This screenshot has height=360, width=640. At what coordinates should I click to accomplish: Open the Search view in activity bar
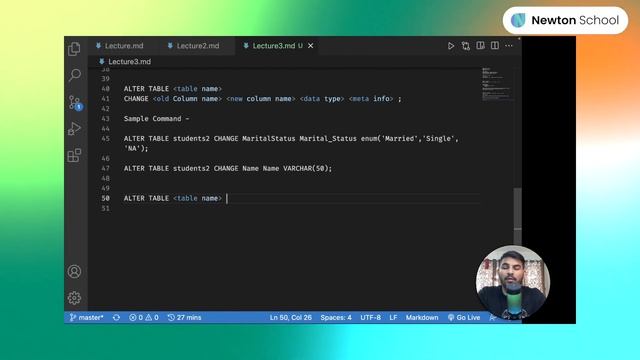74,75
